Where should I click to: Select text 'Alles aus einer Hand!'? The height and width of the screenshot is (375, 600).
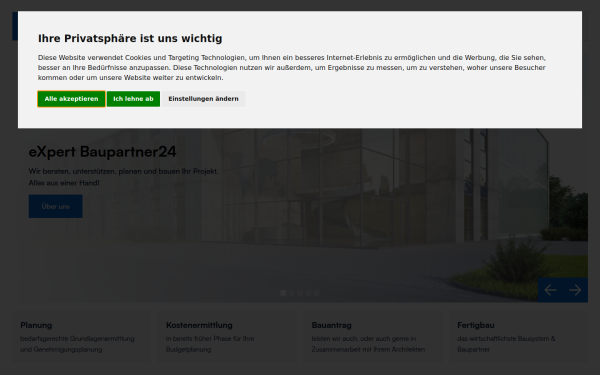[64, 183]
